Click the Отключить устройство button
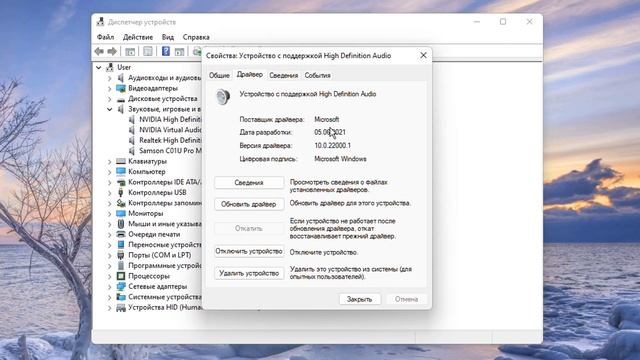The height and width of the screenshot is (360, 640). tap(249, 251)
